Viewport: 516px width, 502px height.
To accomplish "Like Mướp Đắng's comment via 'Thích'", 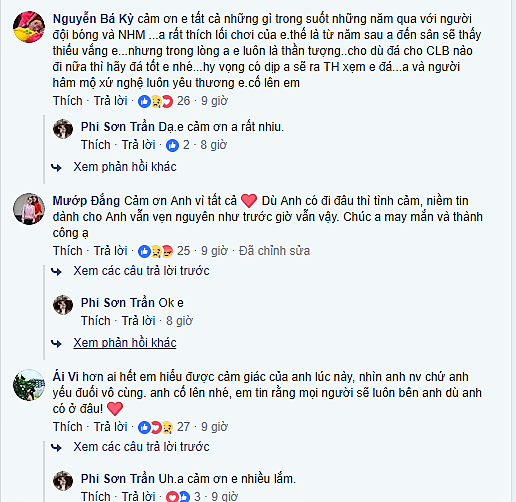I will (x=68, y=251).
